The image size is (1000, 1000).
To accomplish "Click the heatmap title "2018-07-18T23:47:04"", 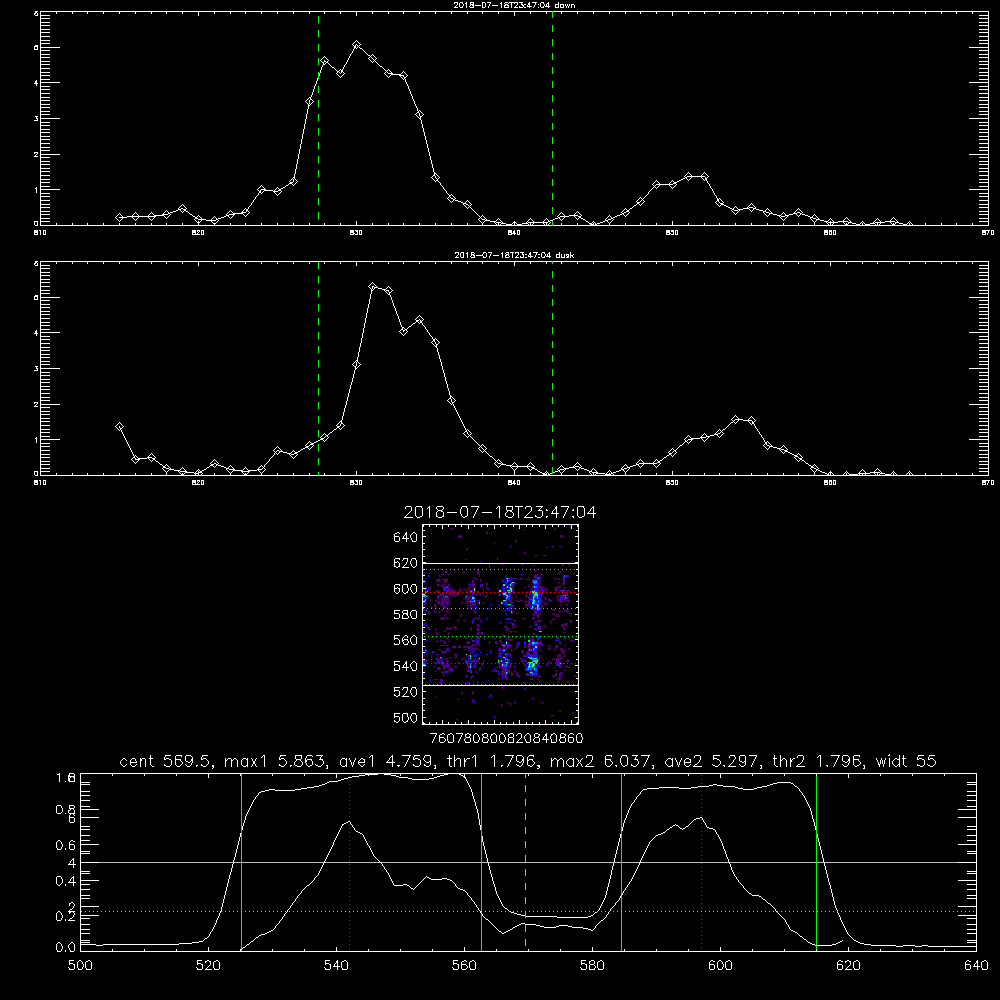I will (500, 512).
